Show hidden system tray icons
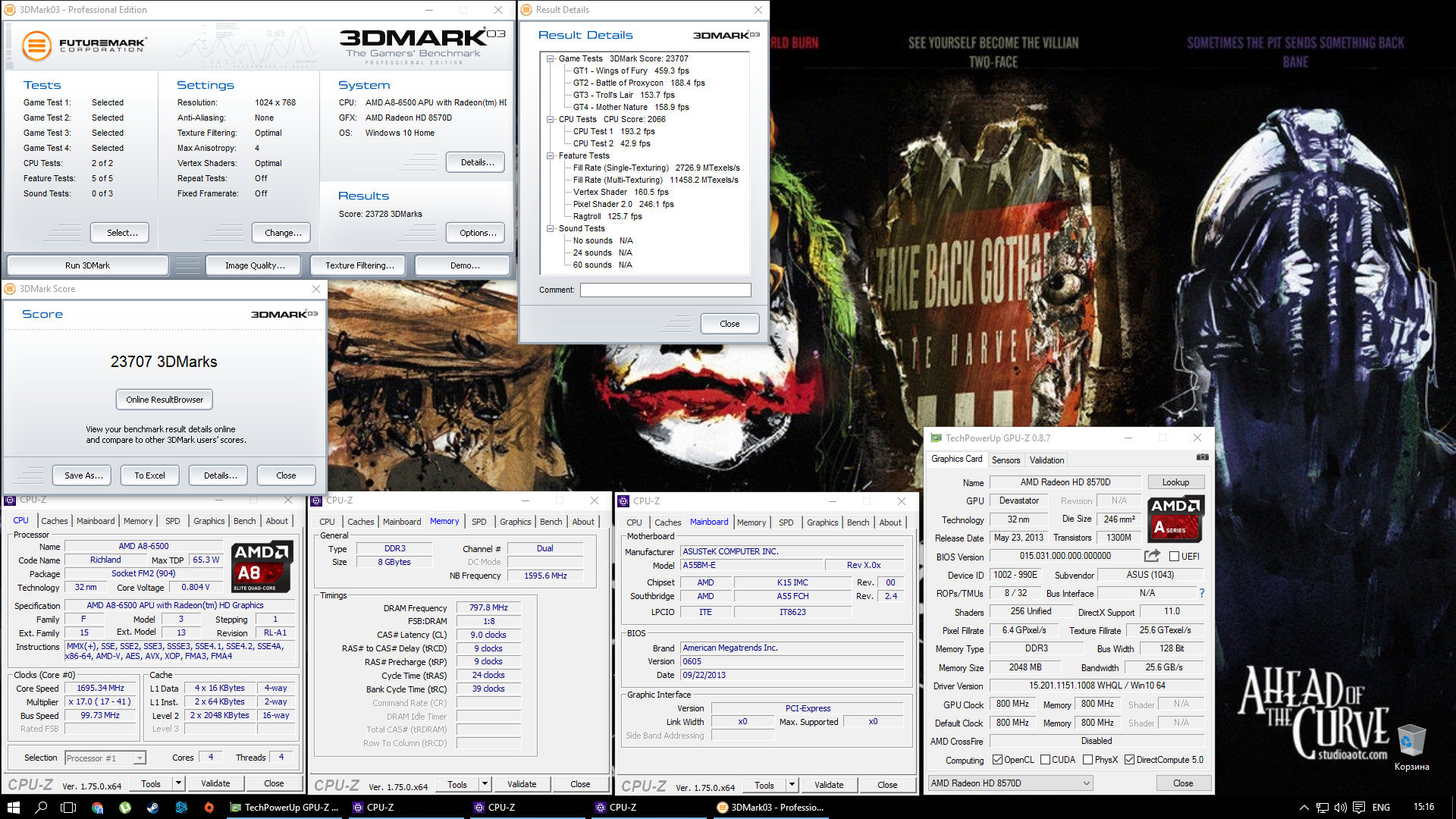This screenshot has height=819, width=1456. 1304,808
